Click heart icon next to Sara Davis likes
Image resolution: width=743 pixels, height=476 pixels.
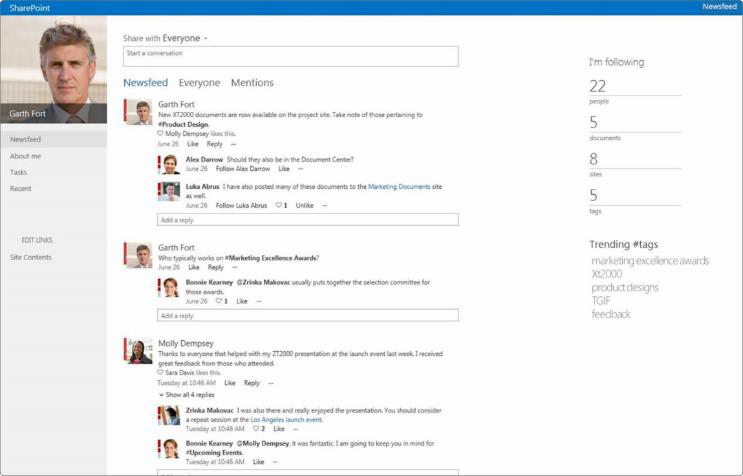[160, 372]
